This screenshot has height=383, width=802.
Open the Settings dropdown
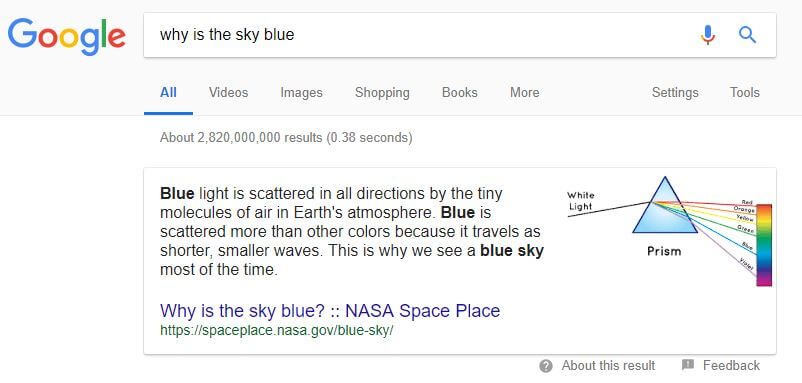tap(675, 93)
